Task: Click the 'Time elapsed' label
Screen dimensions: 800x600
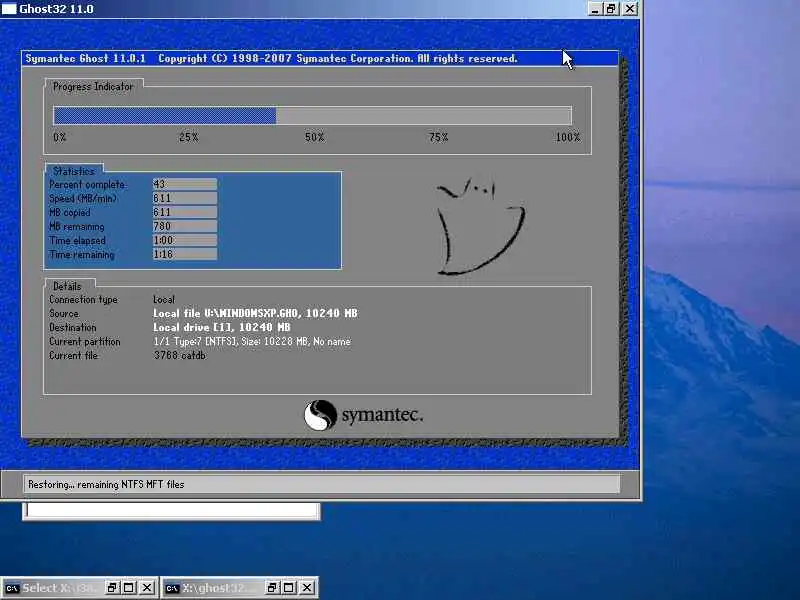Action: click(77, 240)
